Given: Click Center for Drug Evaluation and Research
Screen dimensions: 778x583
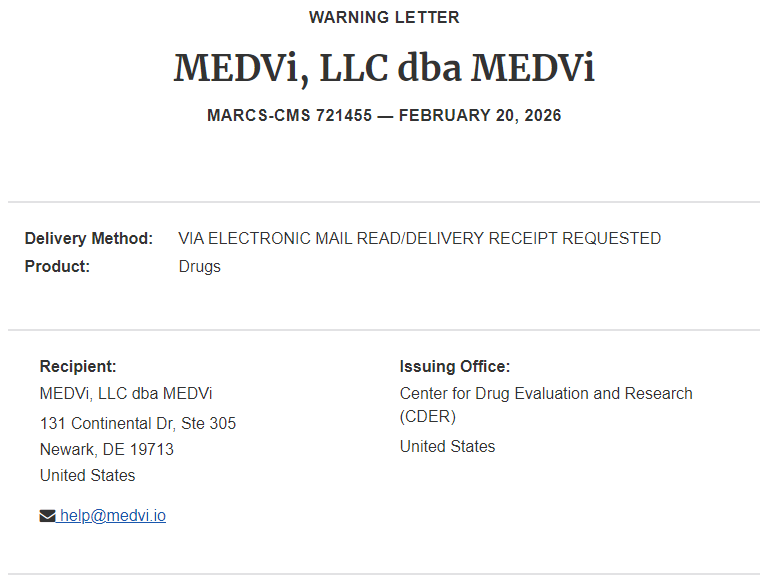Looking at the screenshot, I should click(546, 393).
